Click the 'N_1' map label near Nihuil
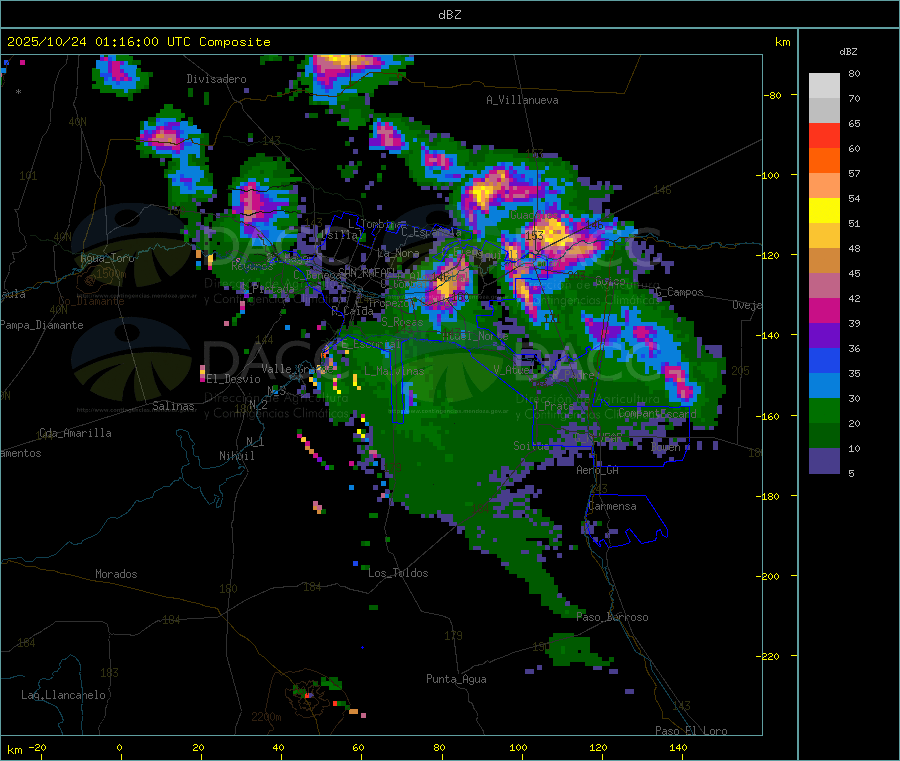This screenshot has width=900, height=761. point(255,441)
